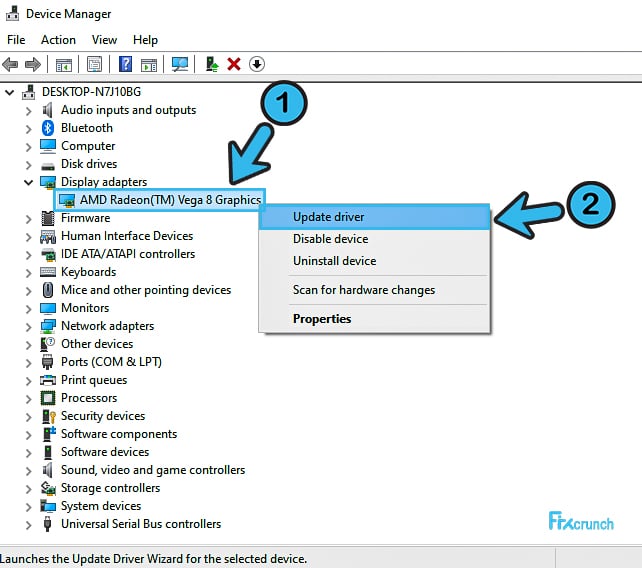Click the Network adapters icon
642x568 pixels.
click(x=48, y=326)
